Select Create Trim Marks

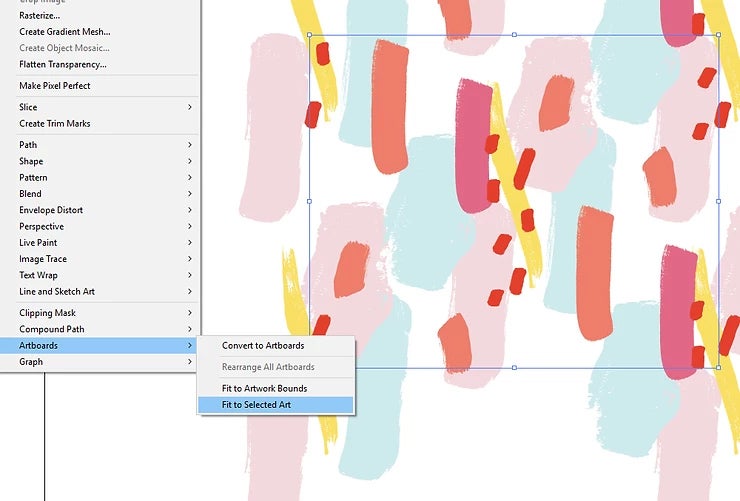pyautogui.click(x=100, y=123)
